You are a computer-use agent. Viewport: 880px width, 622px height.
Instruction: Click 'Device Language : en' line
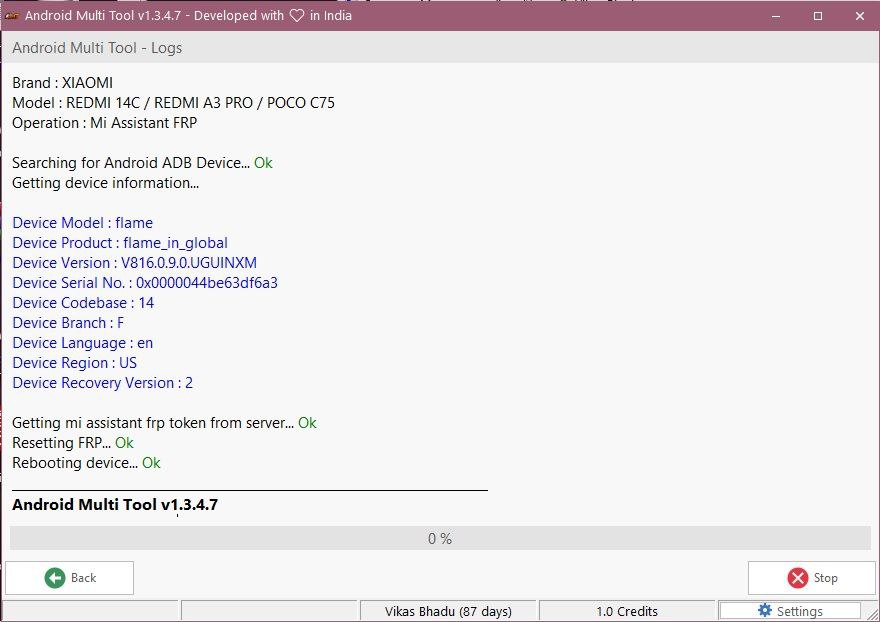(x=82, y=343)
